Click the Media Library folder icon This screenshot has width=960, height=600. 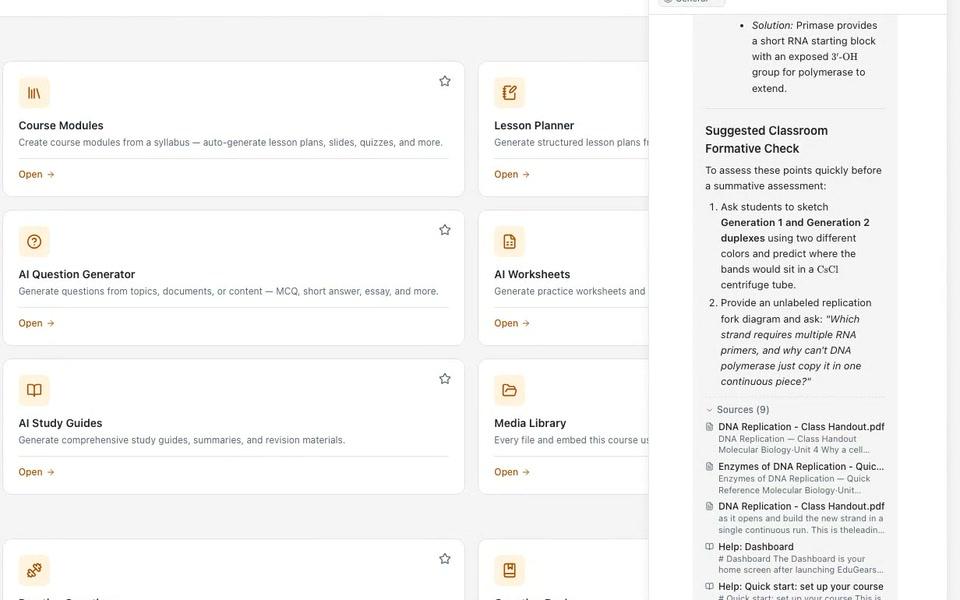pos(509,390)
